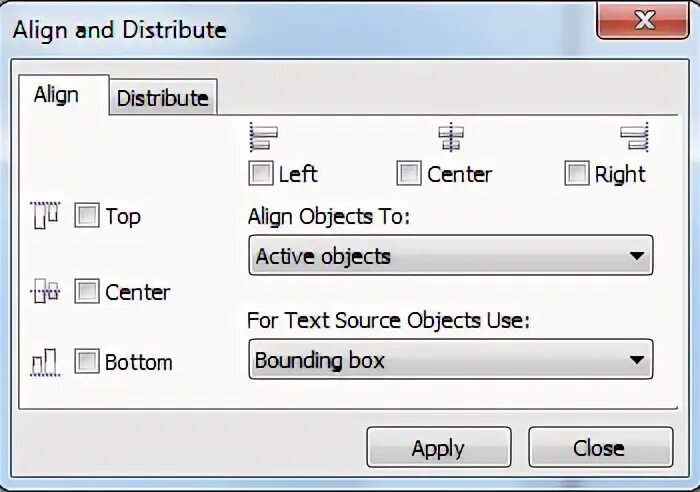Click the vertical center alignment icon
Image resolution: width=700 pixels, height=492 pixels.
46,292
